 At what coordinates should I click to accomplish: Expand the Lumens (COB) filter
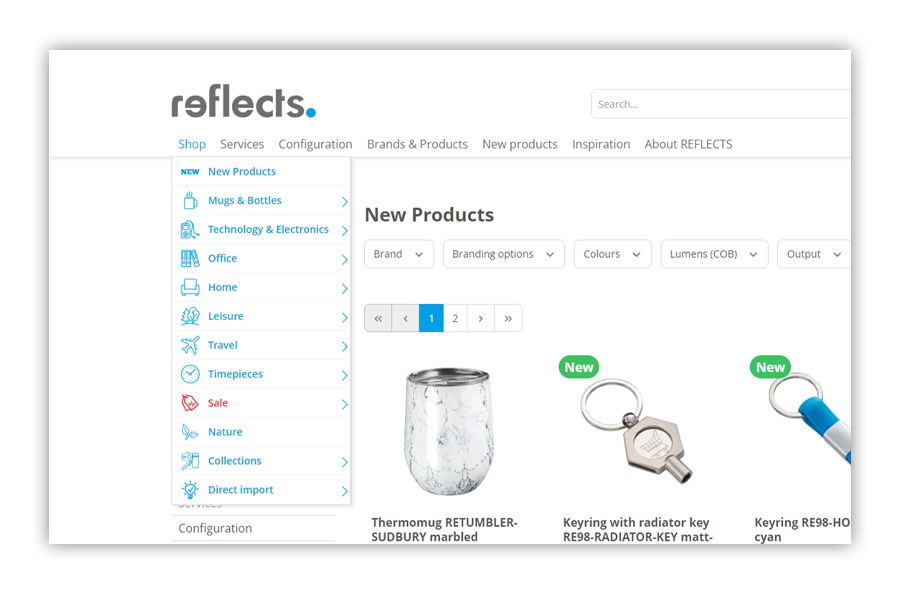coord(714,254)
